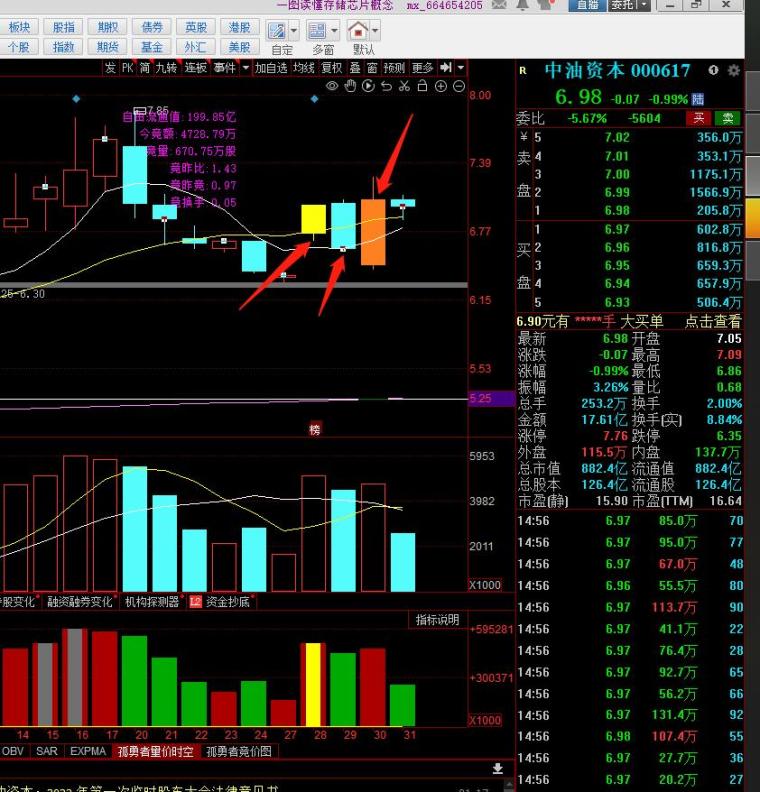The image size is (760, 792).
Task: Click the 委托 order button
Action: pyautogui.click(x=623, y=5)
